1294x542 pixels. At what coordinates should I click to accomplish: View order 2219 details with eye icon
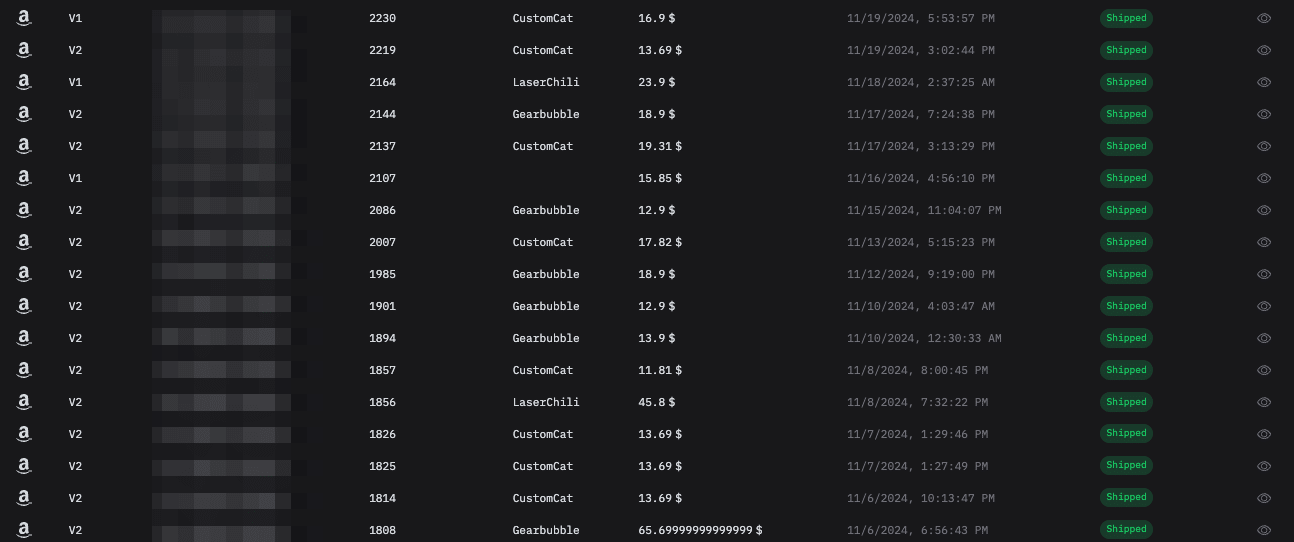click(x=1264, y=50)
